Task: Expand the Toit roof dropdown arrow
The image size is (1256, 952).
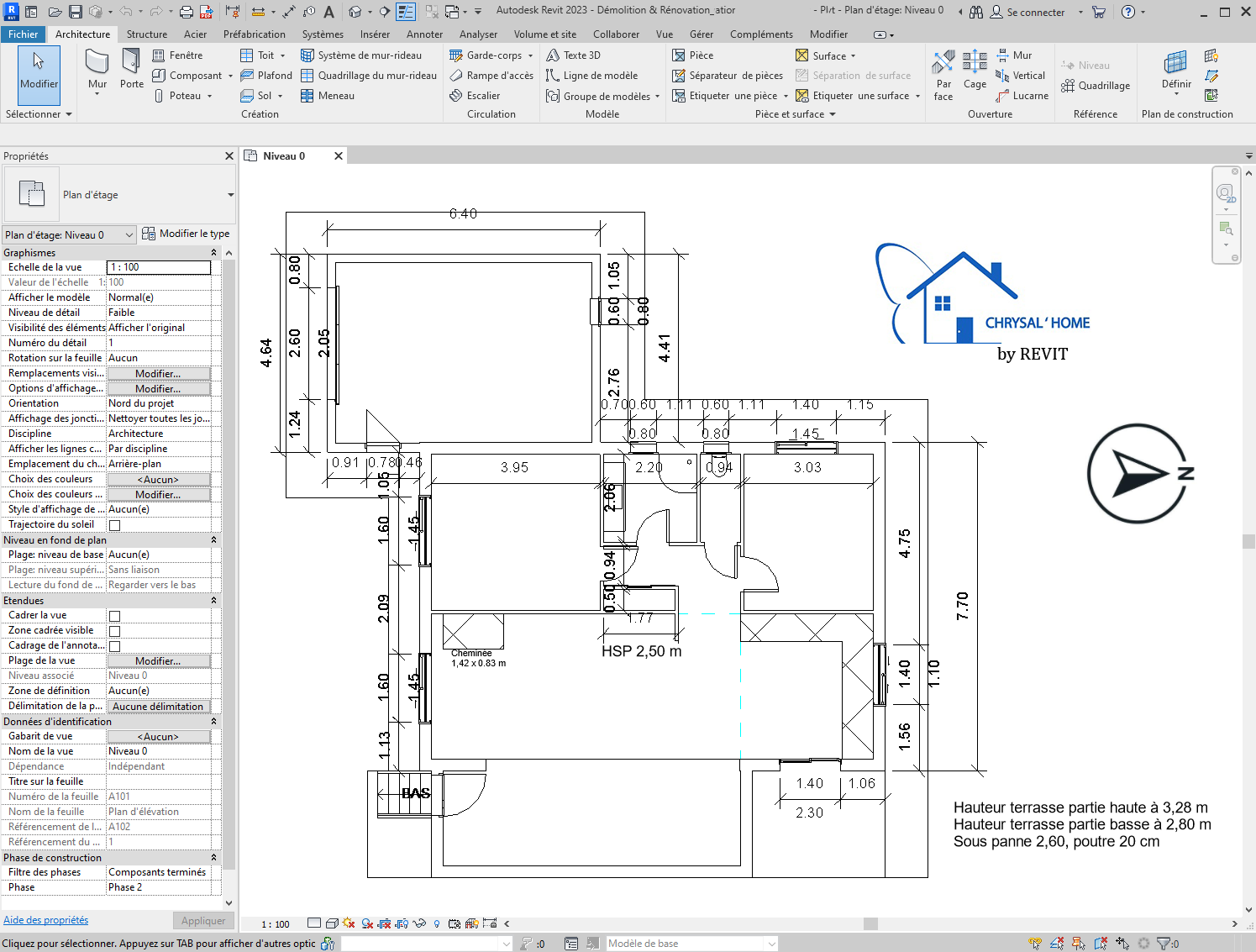Action: (282, 55)
